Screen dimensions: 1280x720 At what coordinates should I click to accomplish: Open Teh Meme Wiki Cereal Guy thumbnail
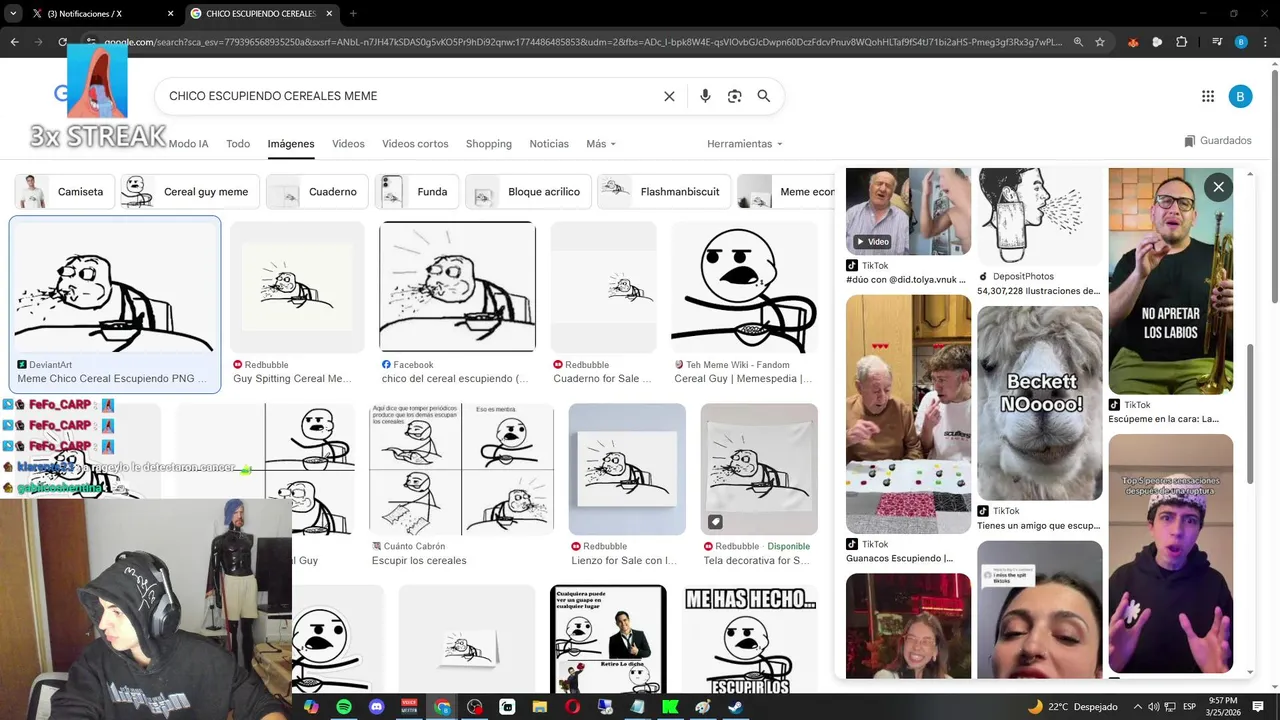pos(744,287)
